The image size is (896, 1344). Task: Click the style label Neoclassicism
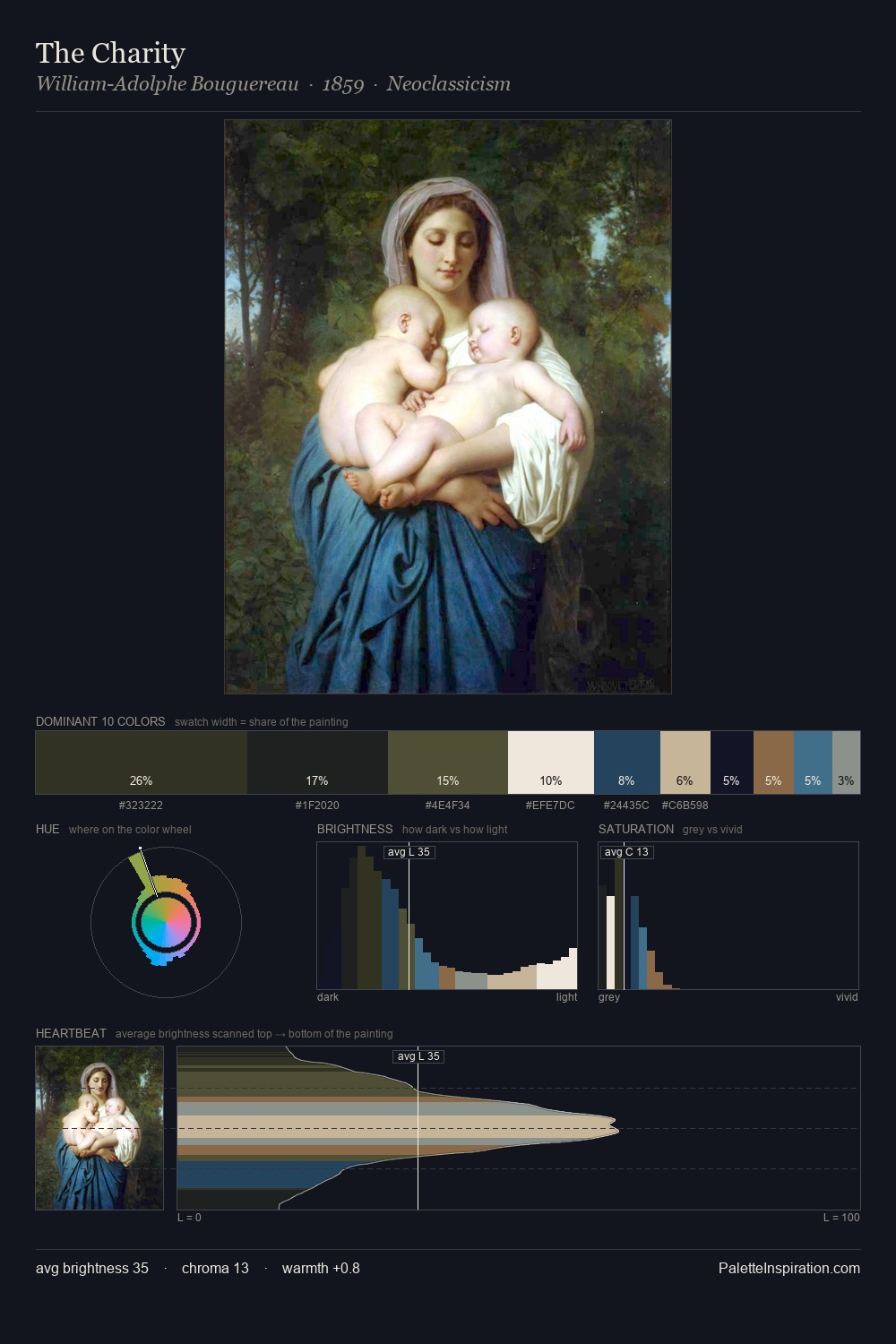point(449,84)
